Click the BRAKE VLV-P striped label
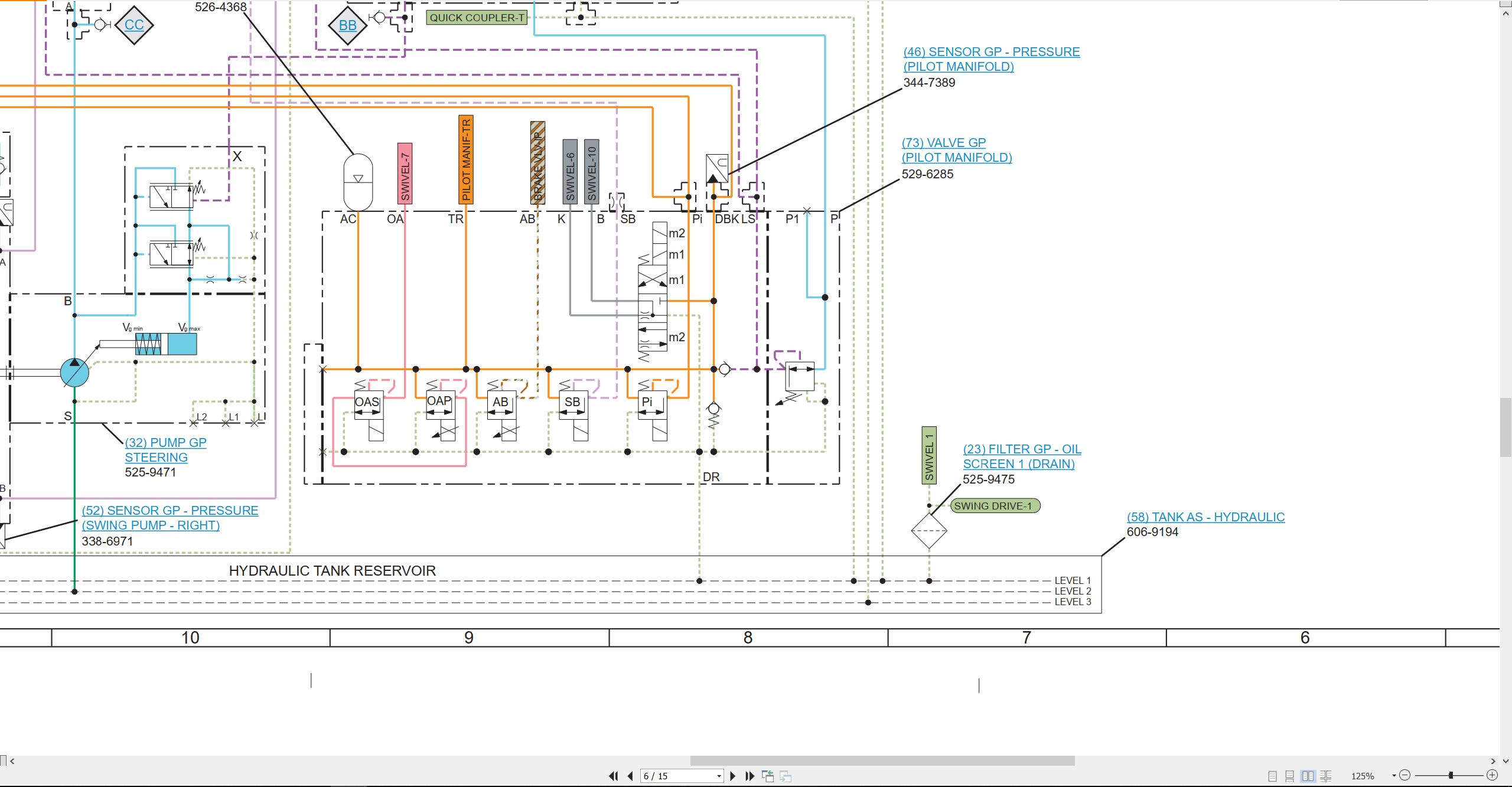The height and width of the screenshot is (787, 1512). point(537,163)
